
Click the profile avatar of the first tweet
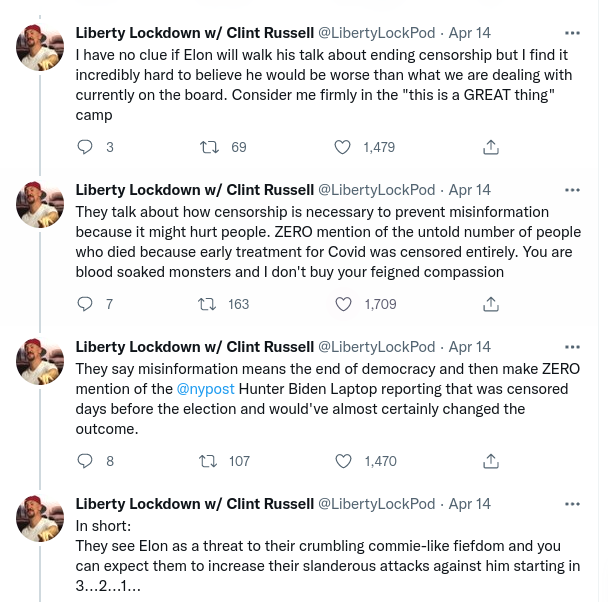[41, 47]
